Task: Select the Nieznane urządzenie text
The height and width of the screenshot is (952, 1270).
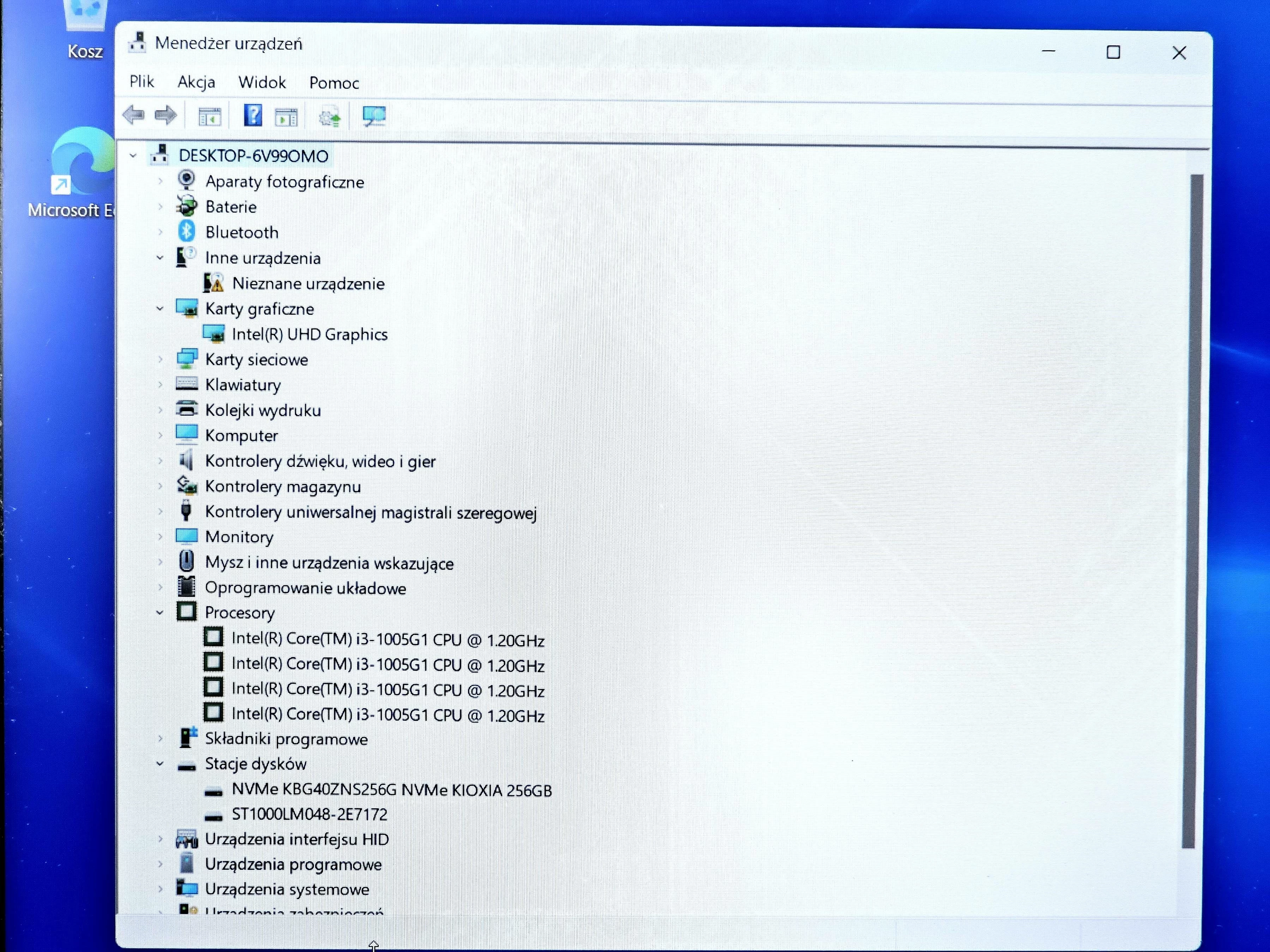Action: click(308, 283)
